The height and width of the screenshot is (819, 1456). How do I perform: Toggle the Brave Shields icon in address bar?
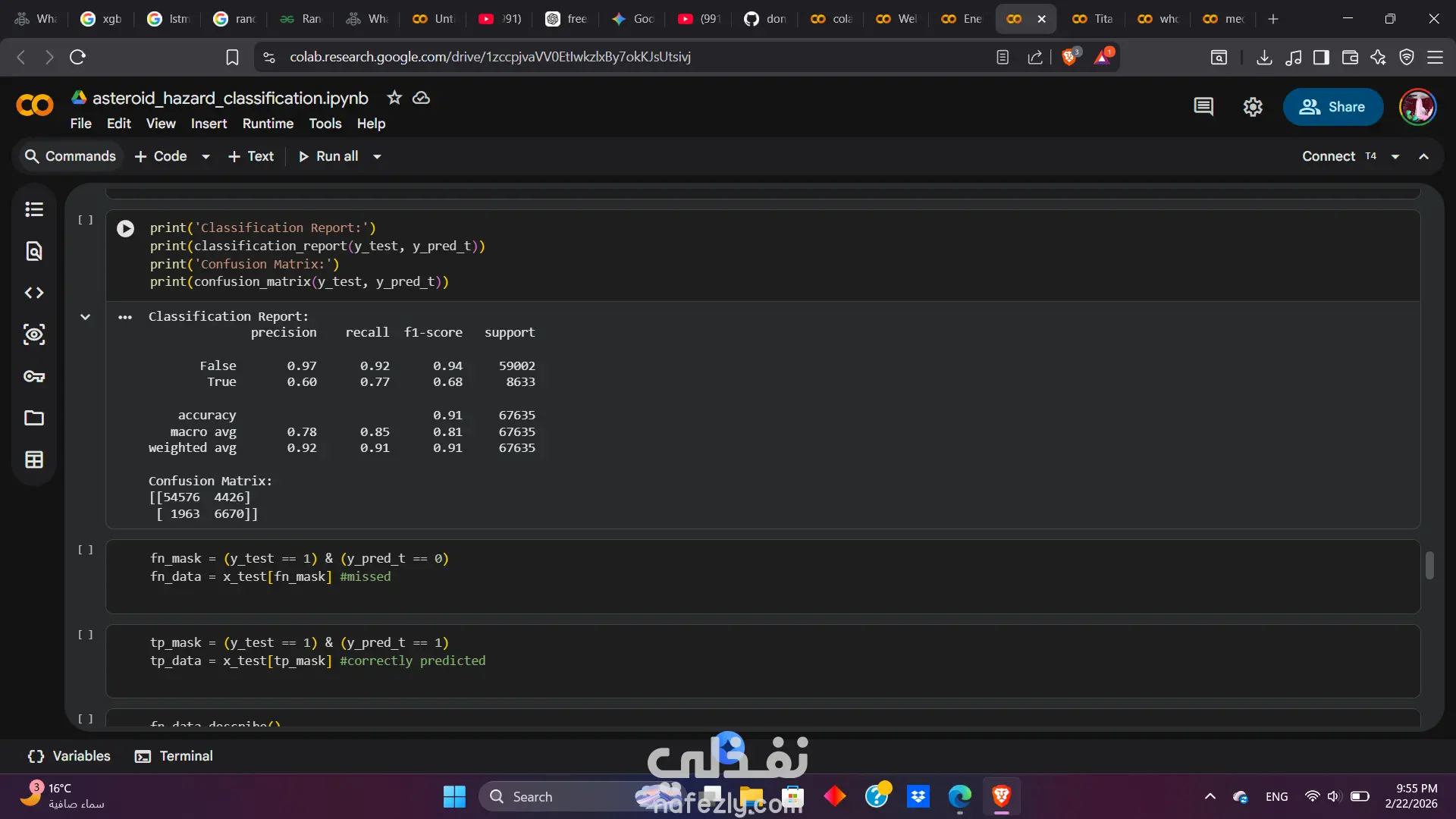tap(1069, 57)
